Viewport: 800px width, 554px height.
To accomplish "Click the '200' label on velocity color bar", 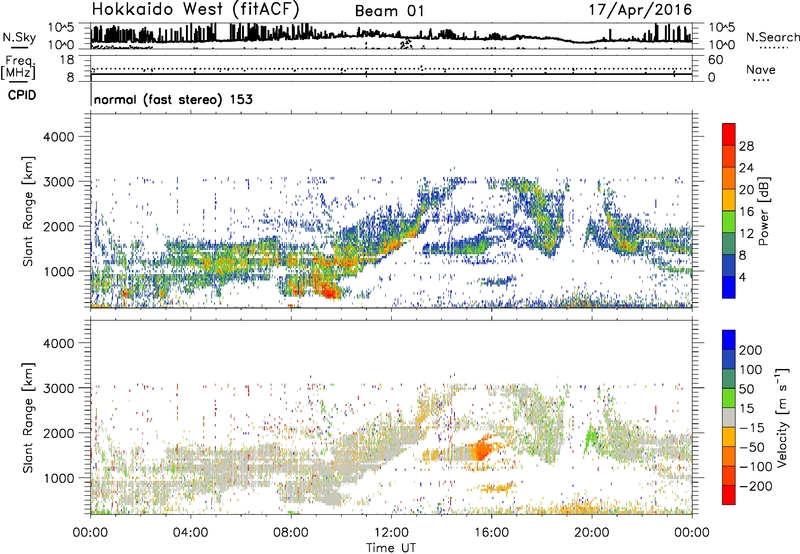I will point(751,350).
